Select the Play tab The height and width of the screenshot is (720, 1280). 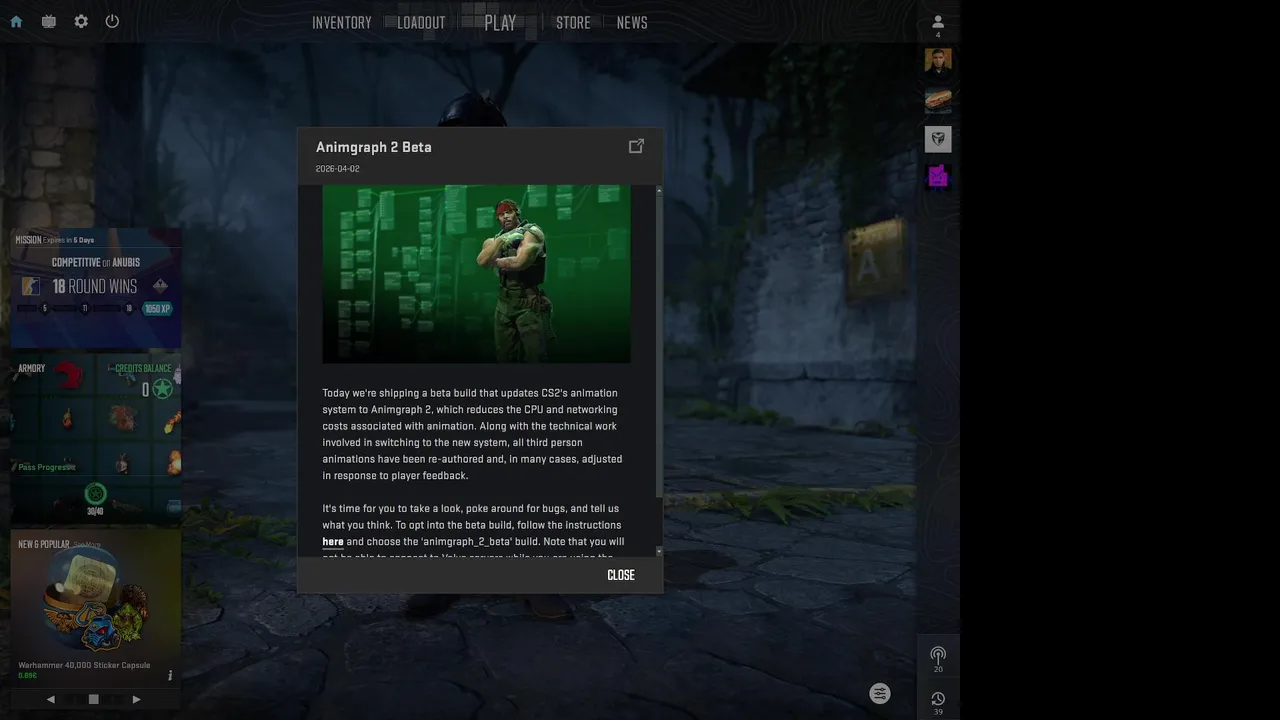pyautogui.click(x=500, y=22)
